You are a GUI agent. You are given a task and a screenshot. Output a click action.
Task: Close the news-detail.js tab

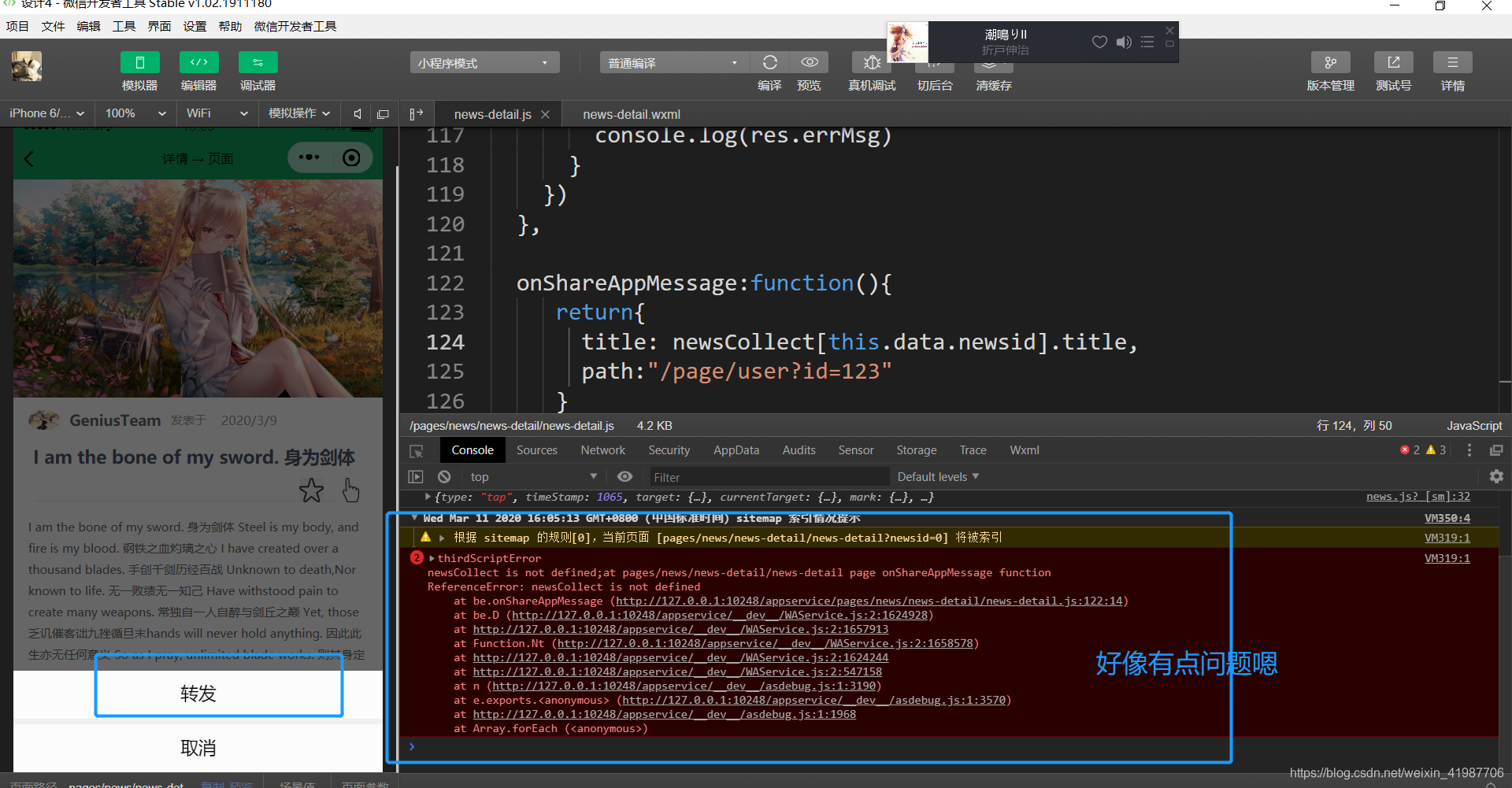(545, 114)
